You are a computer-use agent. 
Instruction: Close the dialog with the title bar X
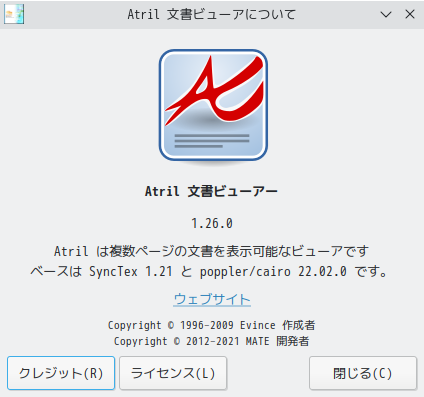[x=410, y=14]
